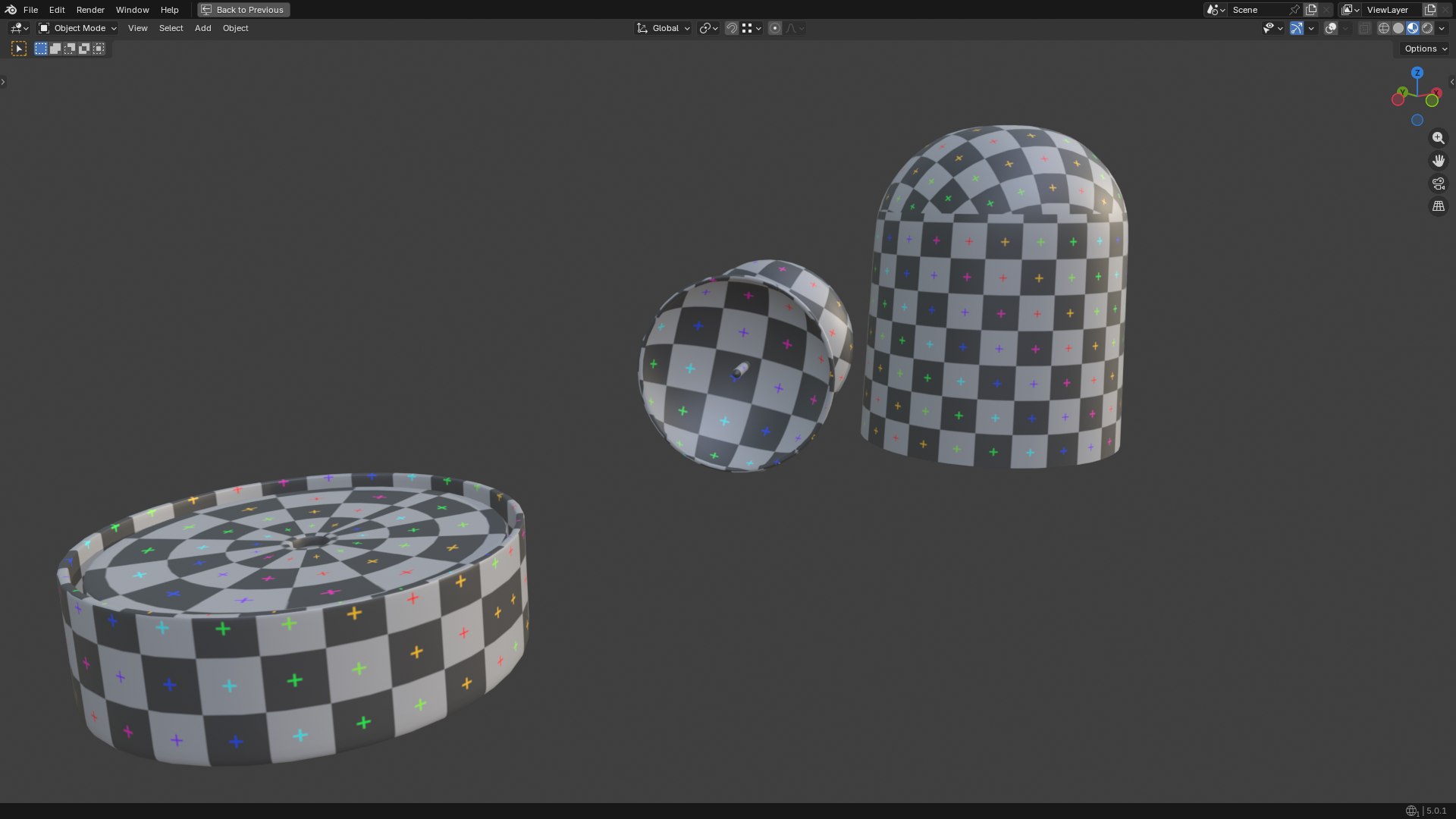The image size is (1456, 819).
Task: Switch to Material Preview shading
Action: 1413,28
